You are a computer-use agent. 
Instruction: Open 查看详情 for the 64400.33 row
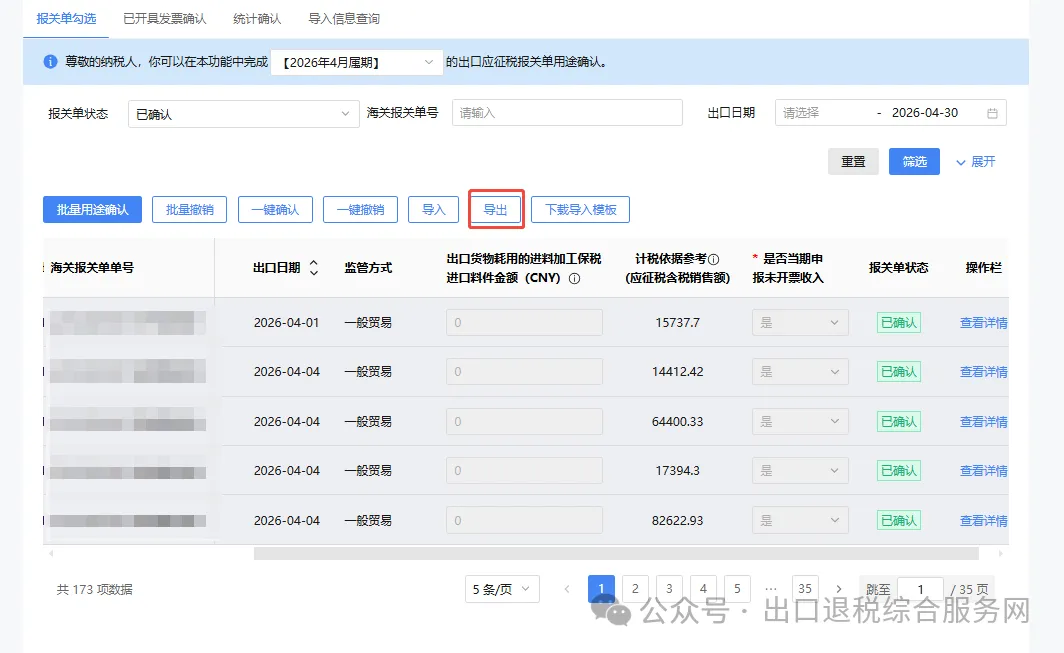pos(983,422)
